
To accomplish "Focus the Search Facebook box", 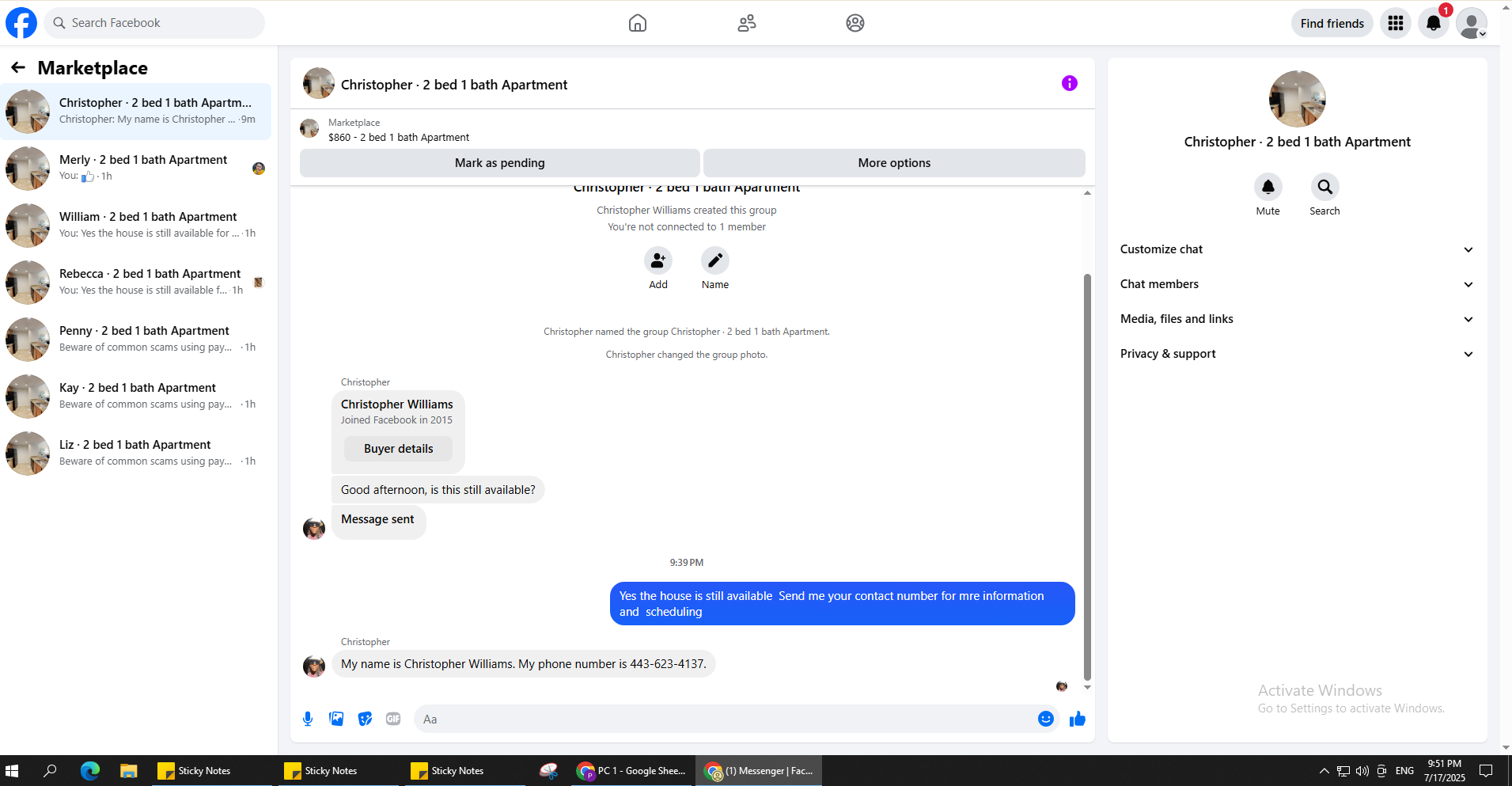I will click(154, 23).
